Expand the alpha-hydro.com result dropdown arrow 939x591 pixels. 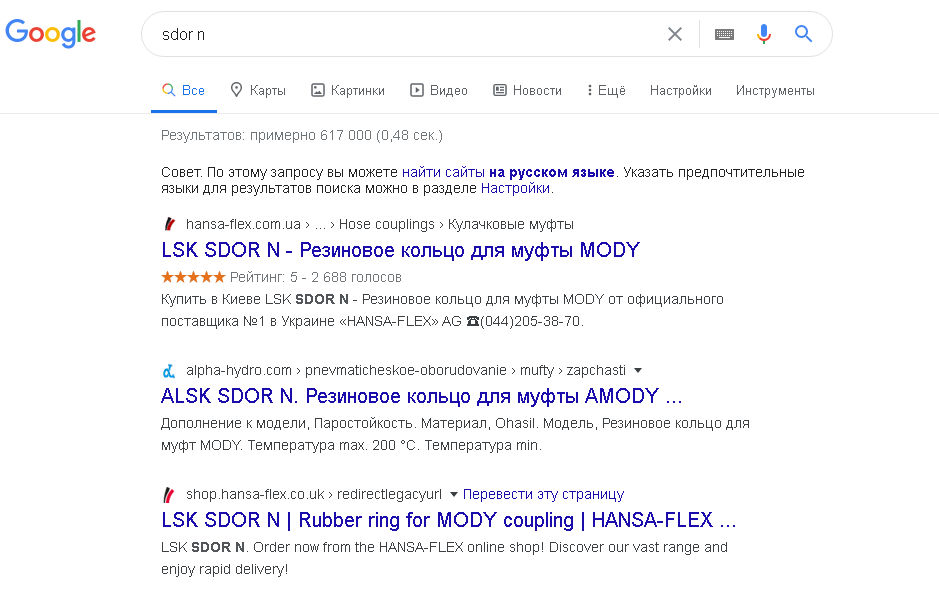click(x=638, y=370)
